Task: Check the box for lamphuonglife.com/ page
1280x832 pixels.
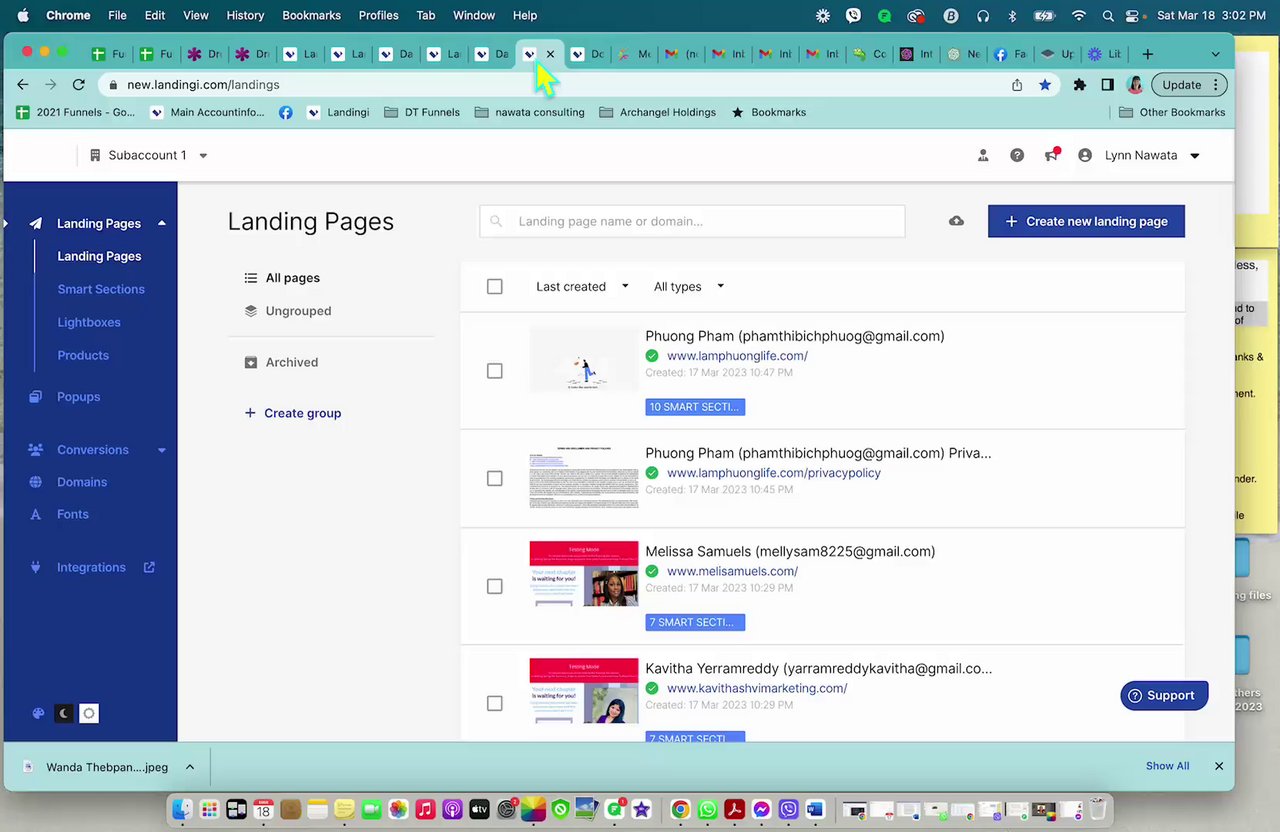Action: click(494, 371)
